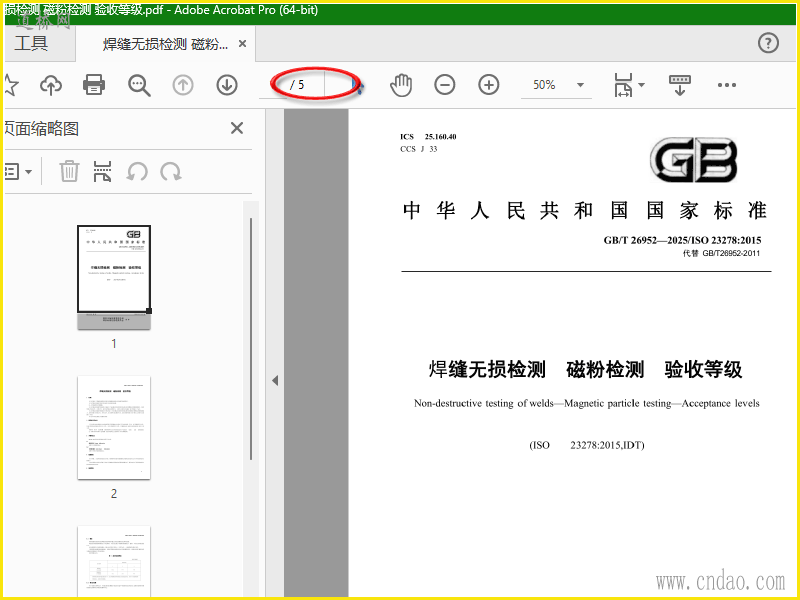Viewport: 800px width, 600px height.
Task: Select the hand pan tool
Action: (401, 85)
